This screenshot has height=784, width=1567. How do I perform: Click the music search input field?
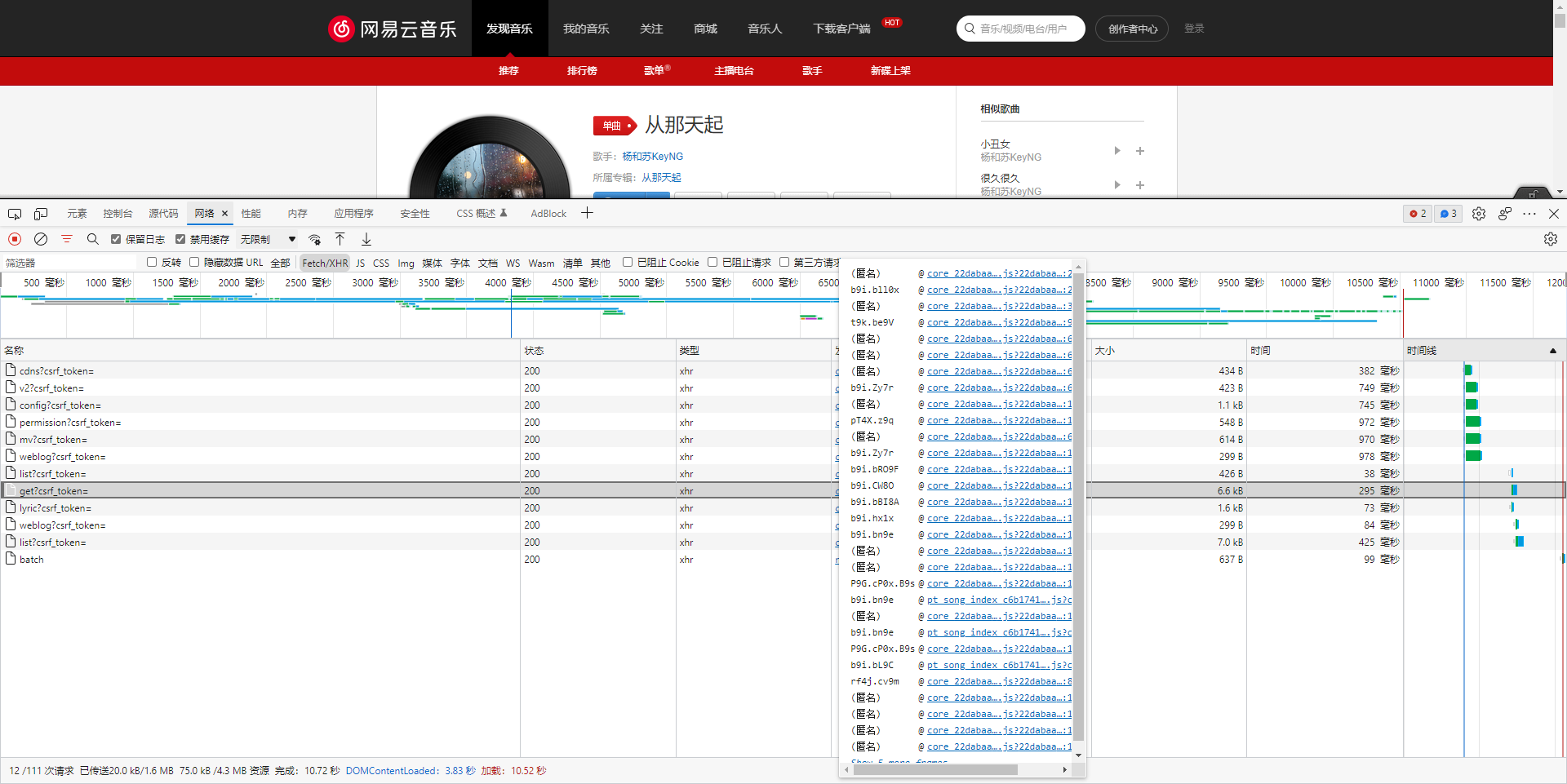[1021, 29]
